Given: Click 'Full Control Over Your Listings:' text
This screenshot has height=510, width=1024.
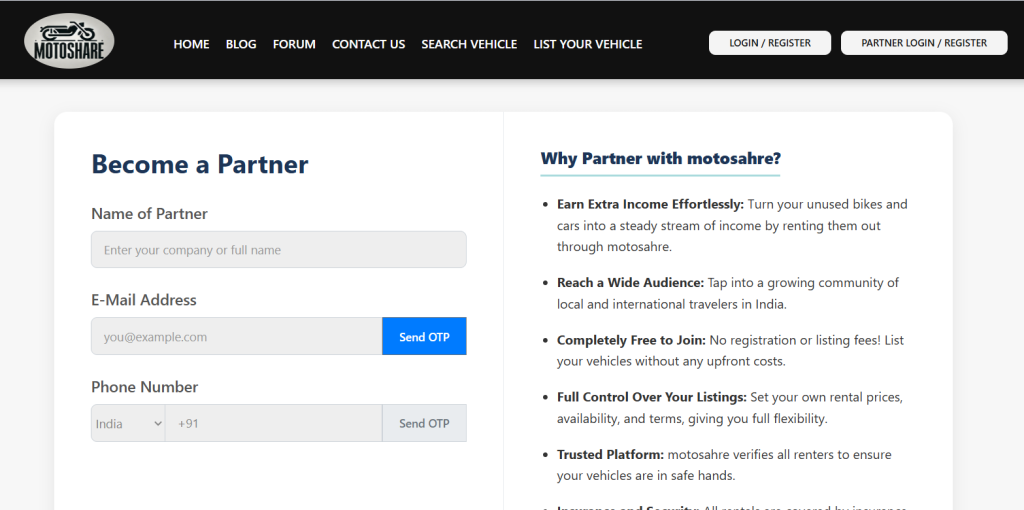Looking at the screenshot, I should (652, 397).
